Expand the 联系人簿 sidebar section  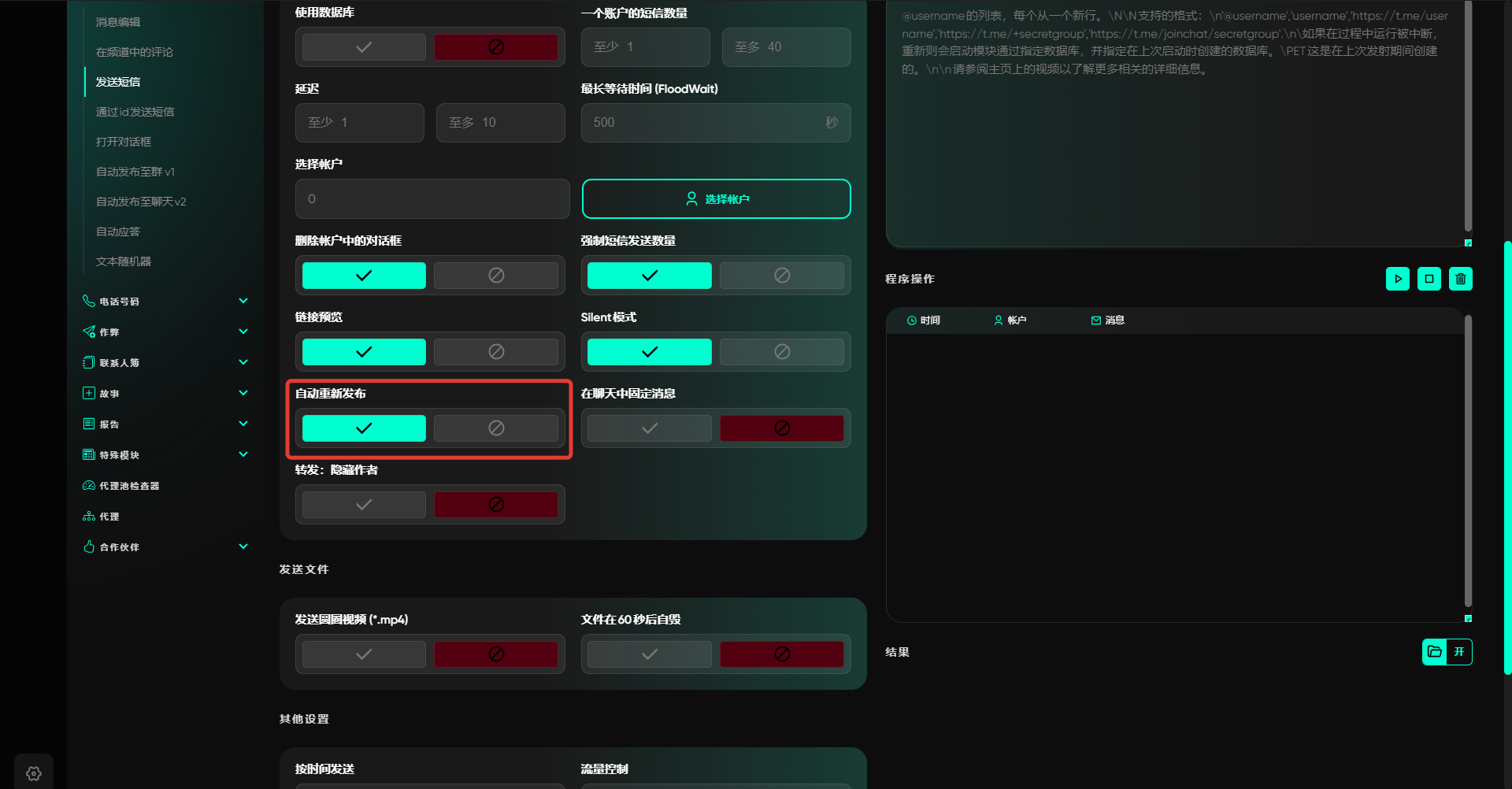click(243, 362)
